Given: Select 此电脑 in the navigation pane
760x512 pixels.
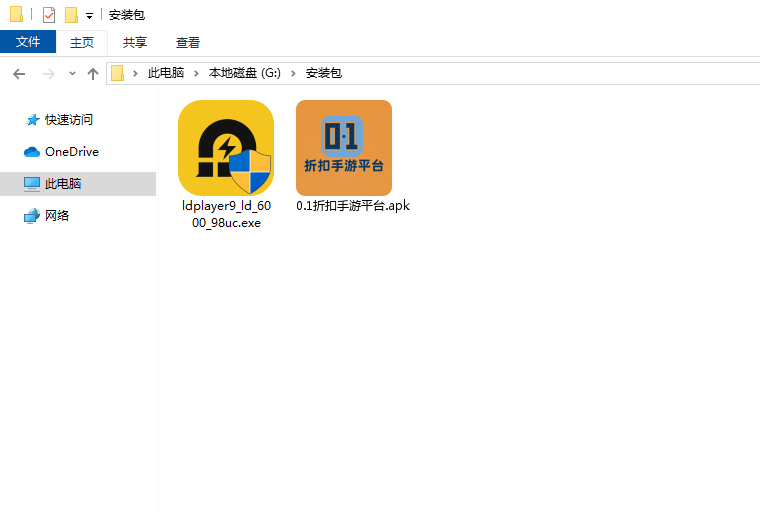Looking at the screenshot, I should click(x=78, y=184).
